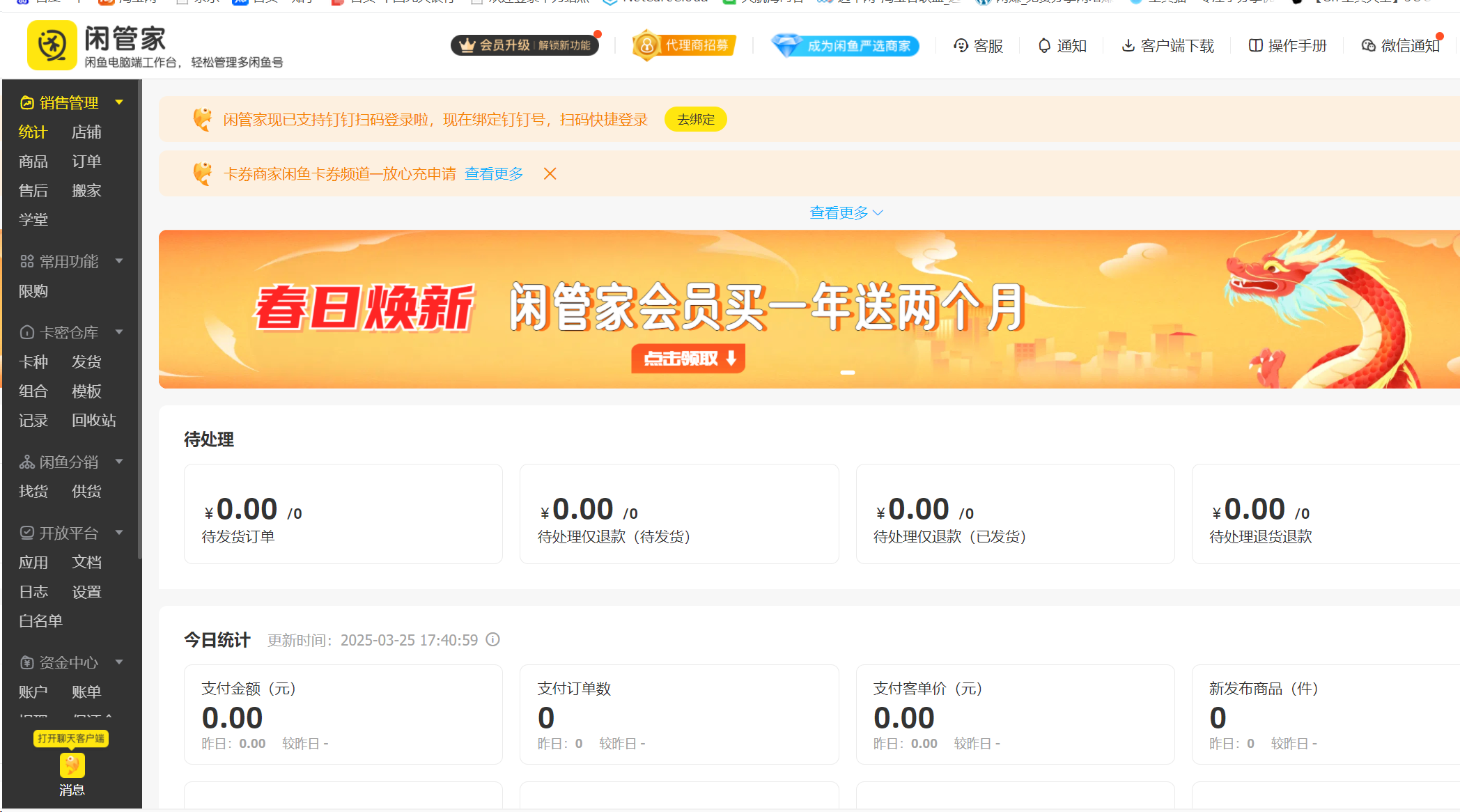
Task: Open 会员升级 crown badge
Action: (x=525, y=45)
